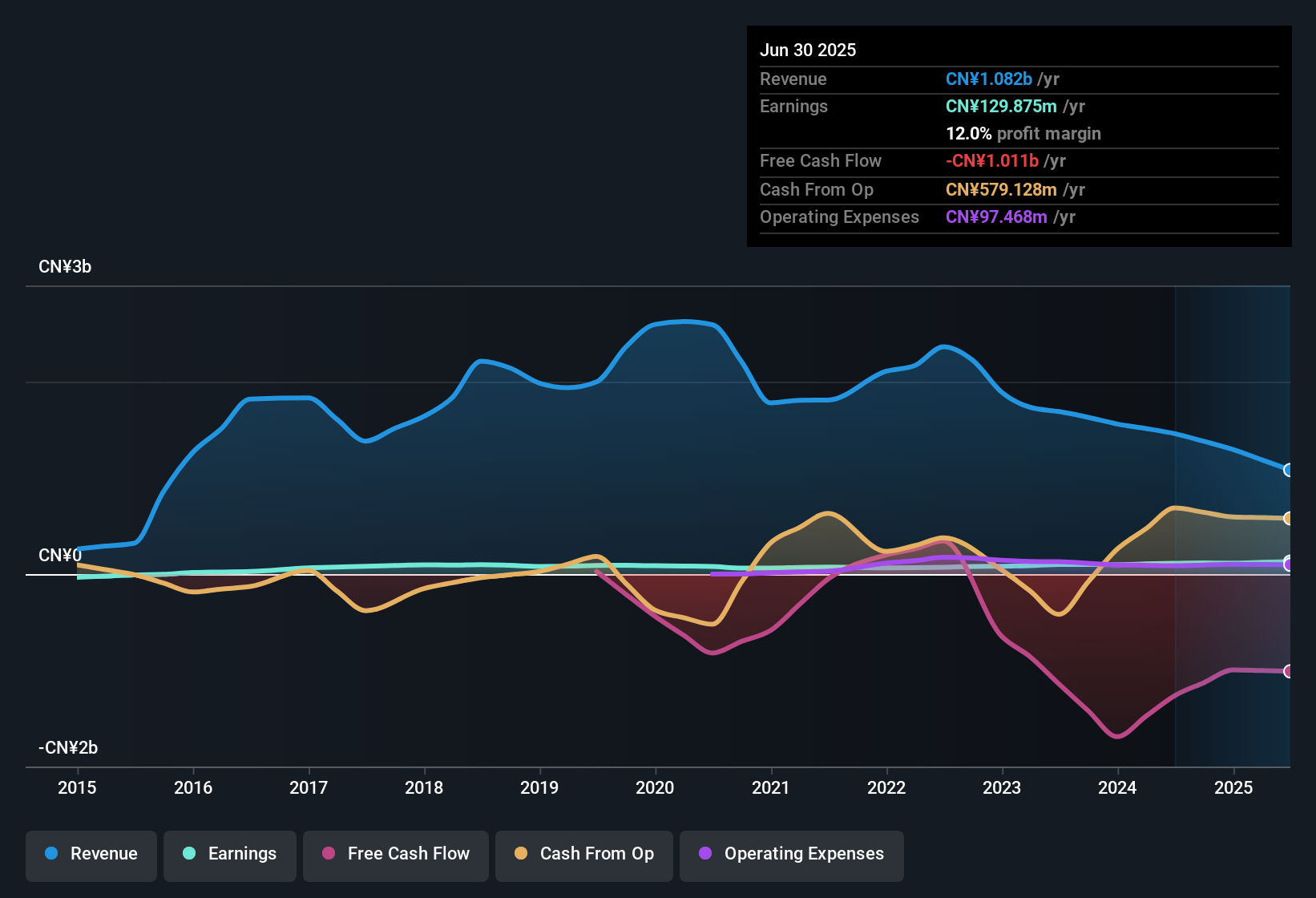
Task: Click the pink Free Cash Flow dot icon
Action: click(328, 854)
